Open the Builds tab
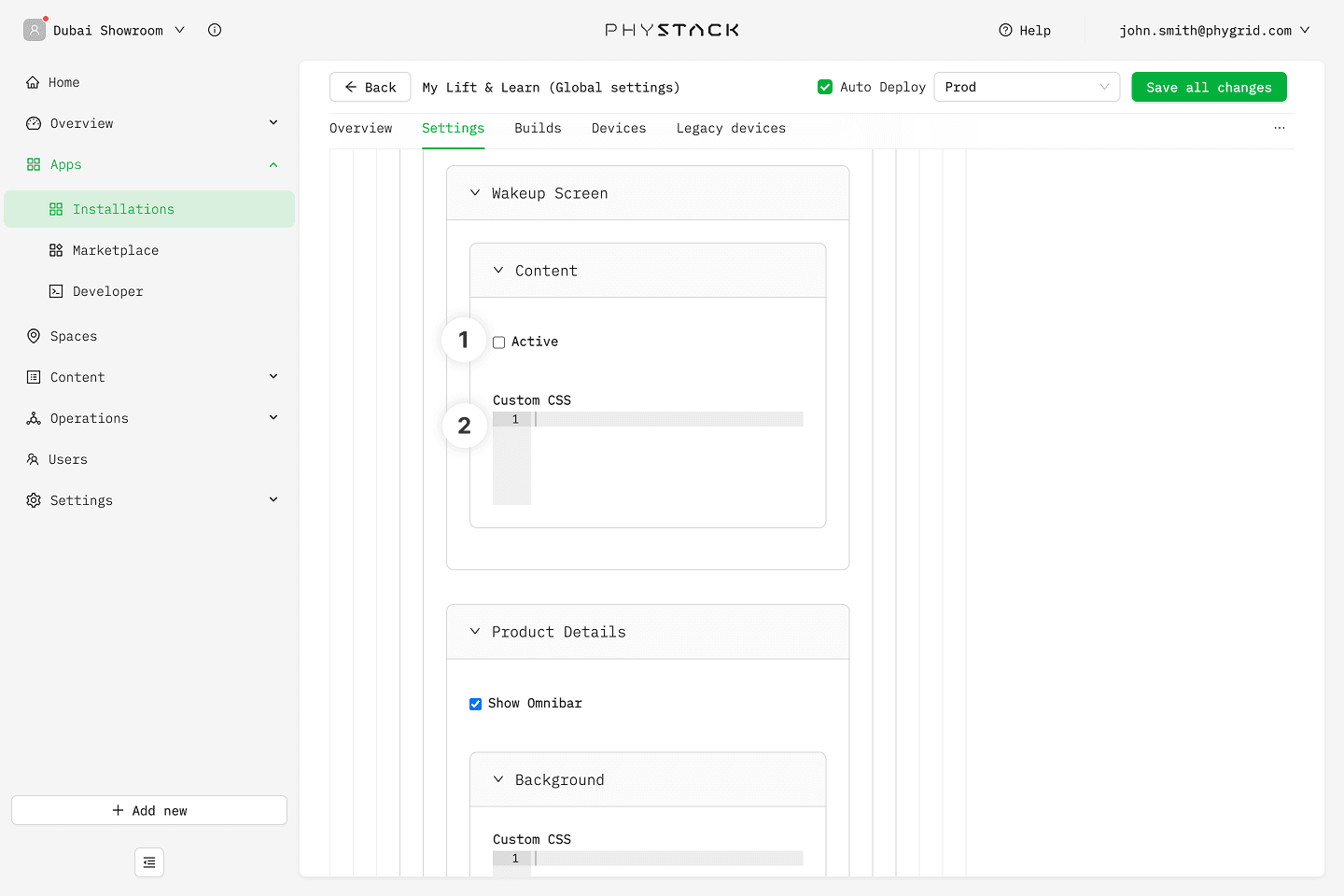 538,128
